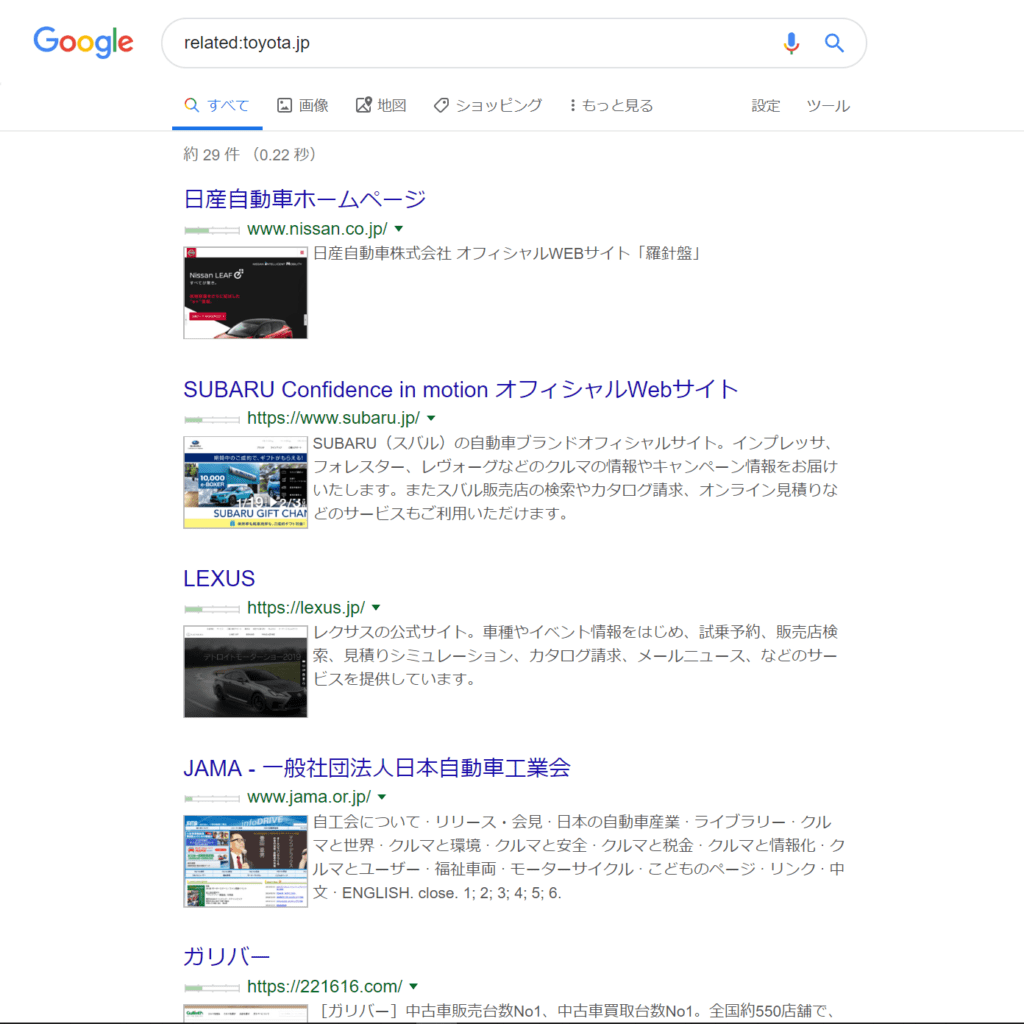The width and height of the screenshot is (1024, 1024).
Task: Click the blue magnifier search button
Action: coord(834,43)
